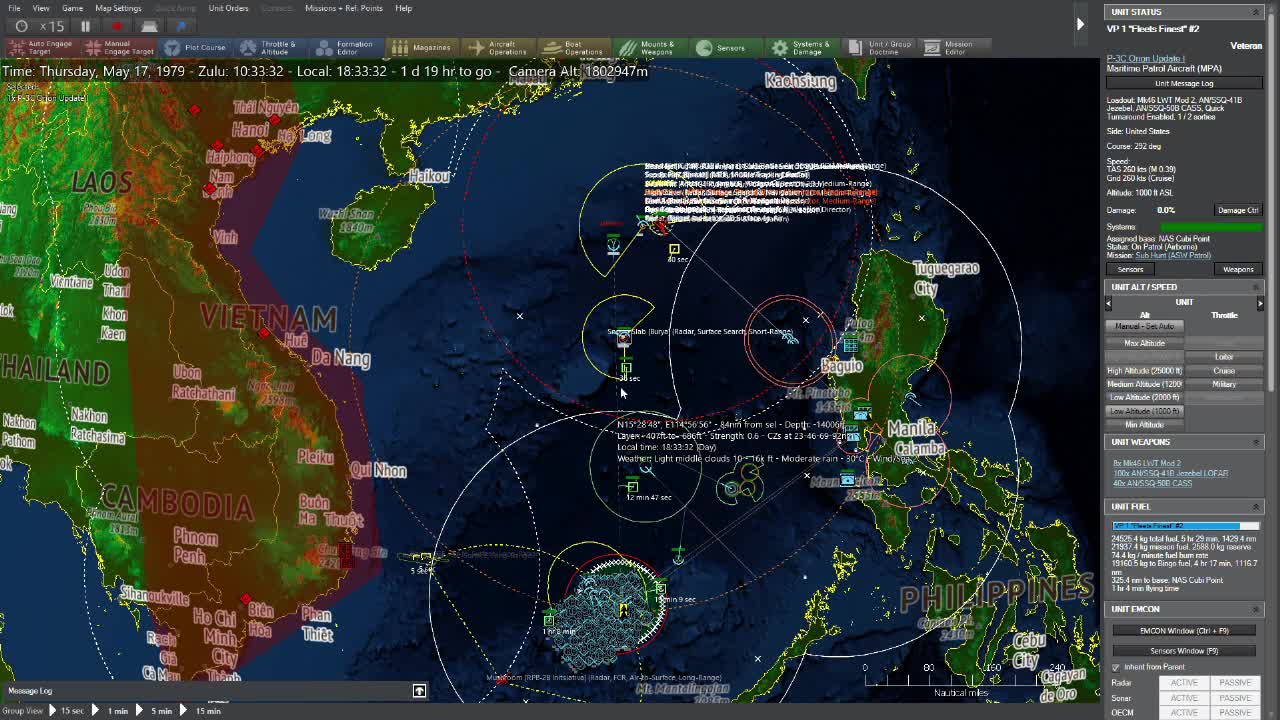Open Sub Hunt (ASW Patrol) mission link

point(1175,254)
